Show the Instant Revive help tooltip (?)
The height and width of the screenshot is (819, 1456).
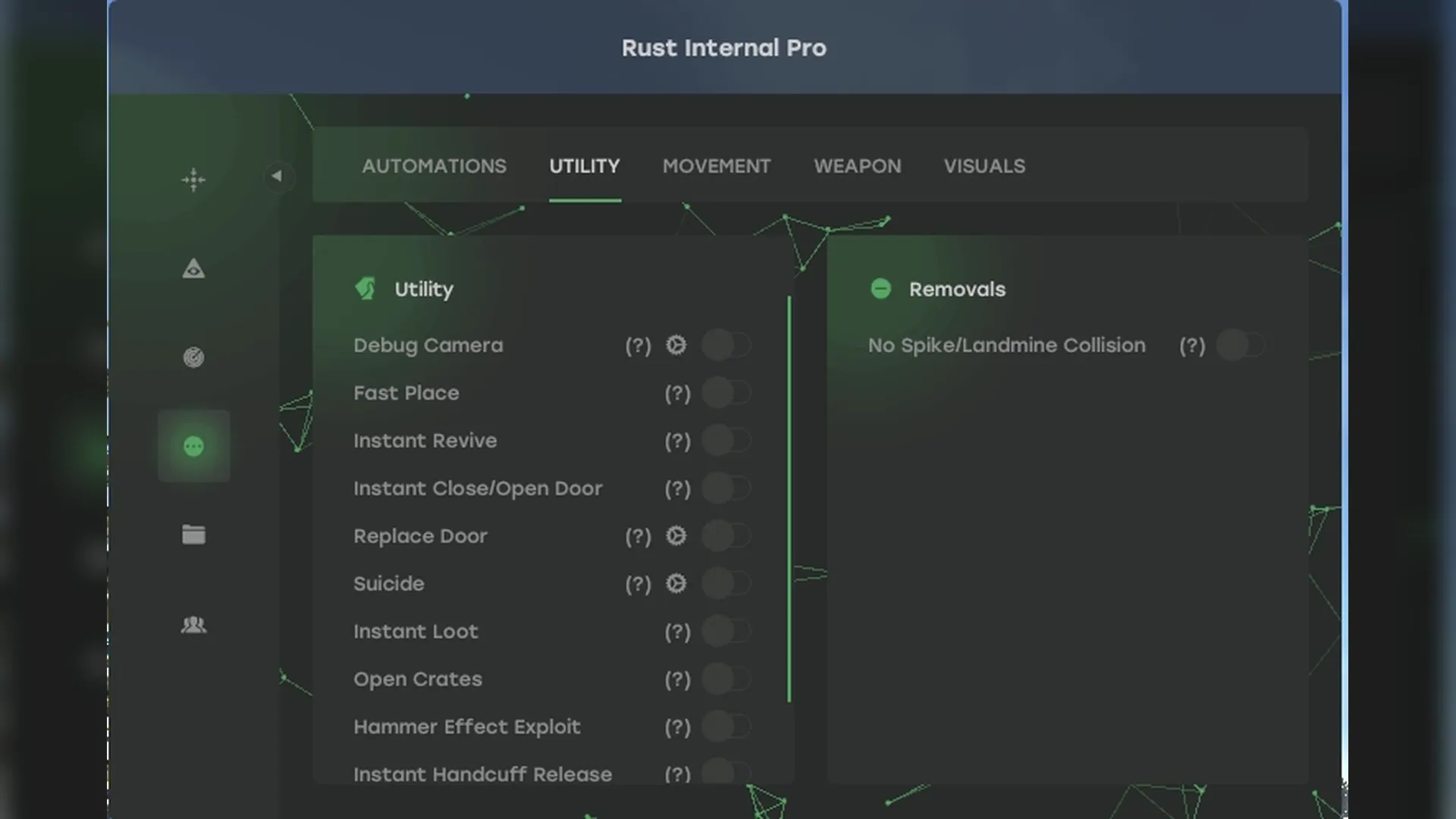[x=677, y=441]
